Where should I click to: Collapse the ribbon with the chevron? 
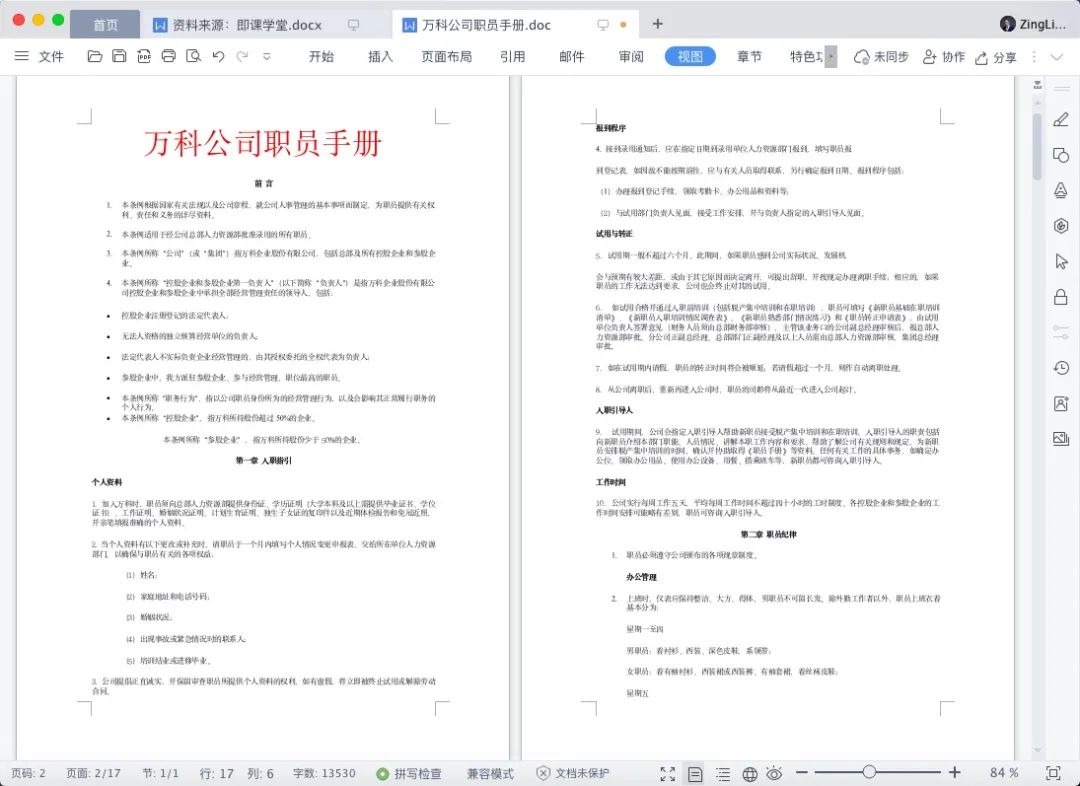tap(1057, 56)
